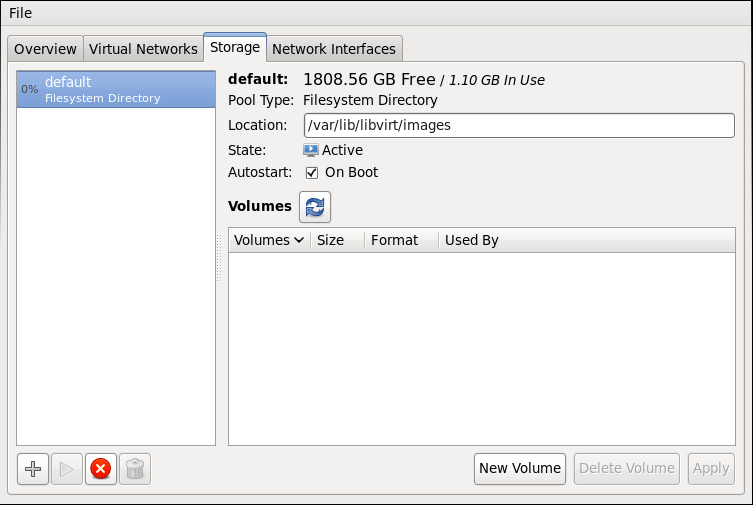Click the add storage pool plus icon
This screenshot has width=753, height=505.
coord(33,469)
